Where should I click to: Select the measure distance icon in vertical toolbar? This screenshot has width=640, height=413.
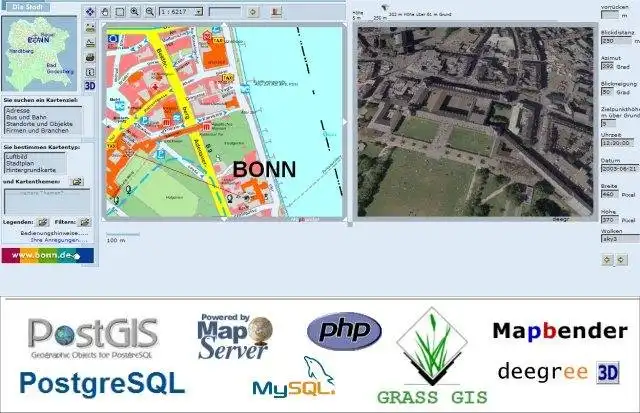point(90,42)
